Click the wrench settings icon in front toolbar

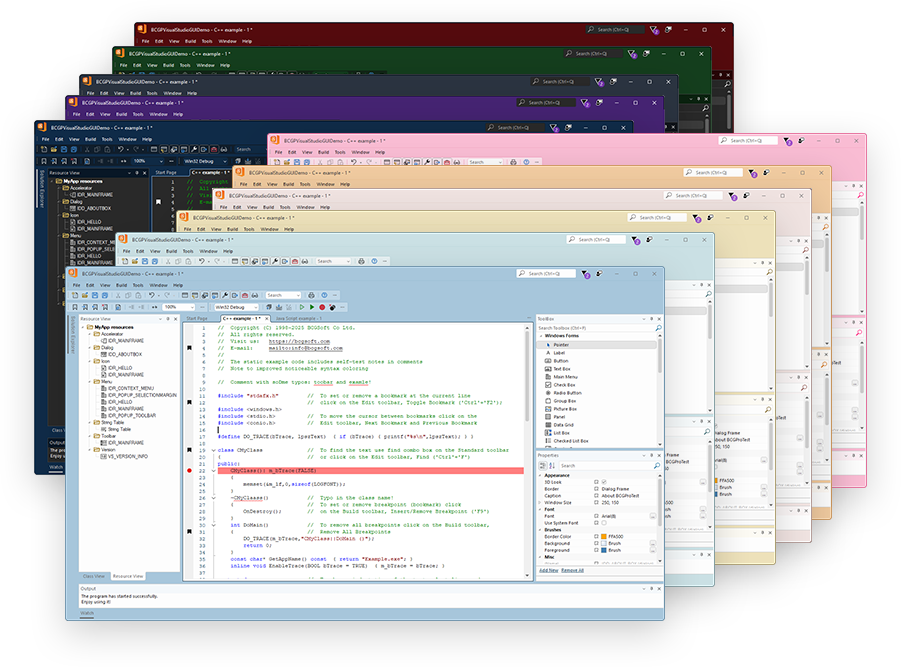[227, 295]
